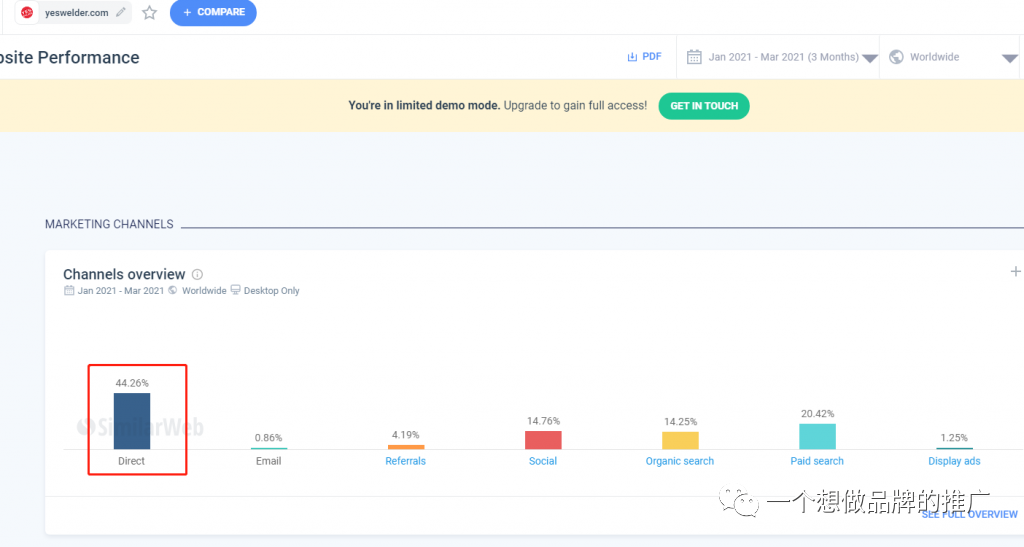
Task: Open the Channels overview info tooltip icon
Action: tap(197, 275)
